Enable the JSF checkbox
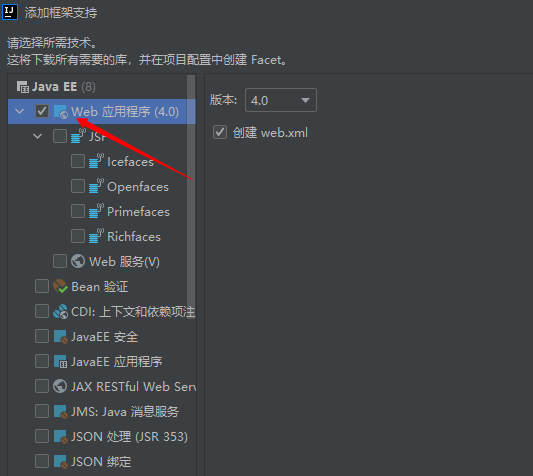The width and height of the screenshot is (533, 476). tap(60, 136)
